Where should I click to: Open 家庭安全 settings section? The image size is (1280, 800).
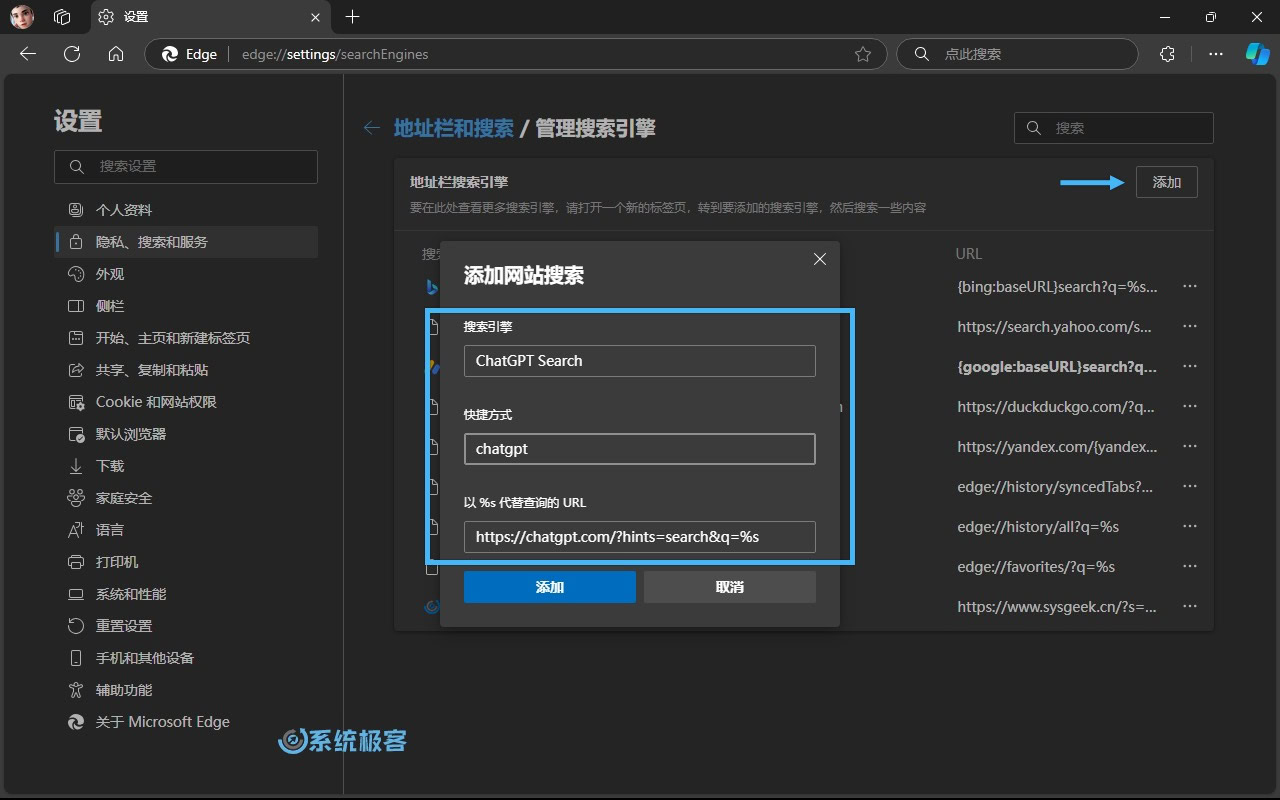[186, 498]
